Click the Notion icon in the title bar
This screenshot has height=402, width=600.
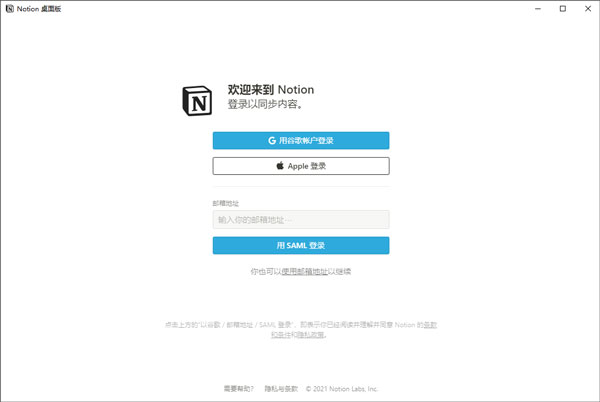tap(9, 8)
